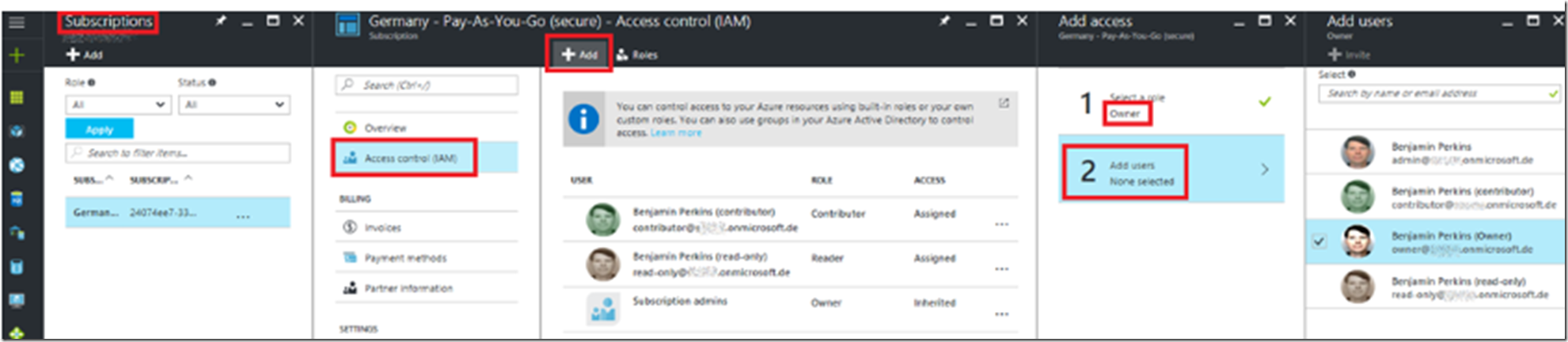This screenshot has height=342, width=1568.
Task: Toggle checkbox for Benjamin Perkins (Owner)
Action: pos(1319,241)
